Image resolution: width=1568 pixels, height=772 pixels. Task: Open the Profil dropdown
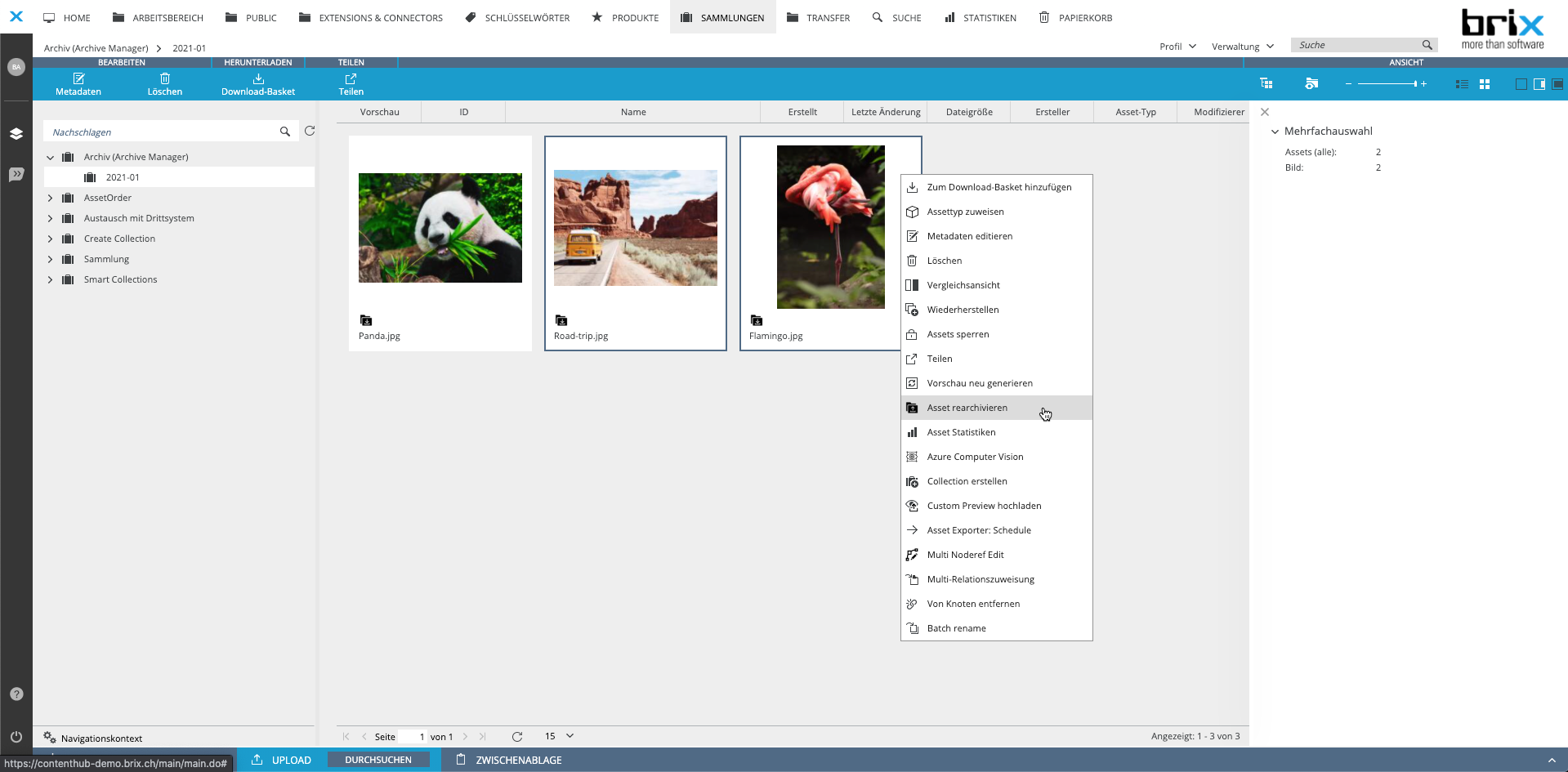pyautogui.click(x=1177, y=47)
